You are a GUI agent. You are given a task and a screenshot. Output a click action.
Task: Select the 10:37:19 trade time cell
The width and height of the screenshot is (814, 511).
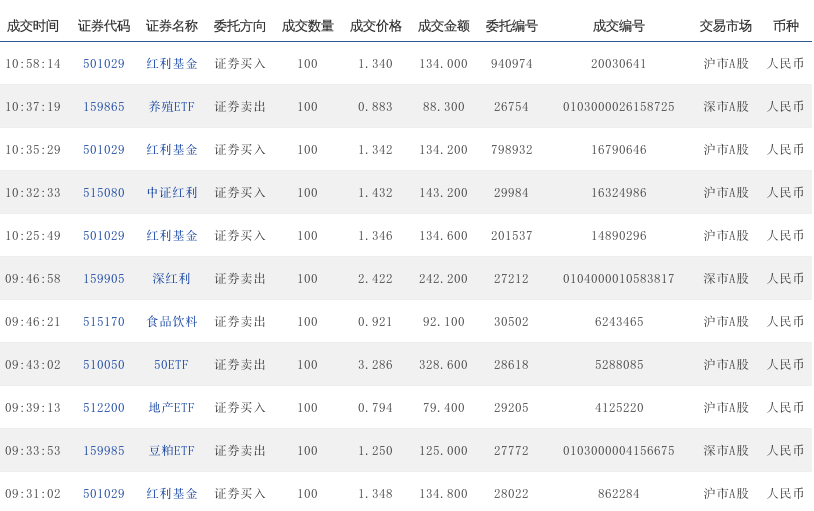[x=33, y=107]
